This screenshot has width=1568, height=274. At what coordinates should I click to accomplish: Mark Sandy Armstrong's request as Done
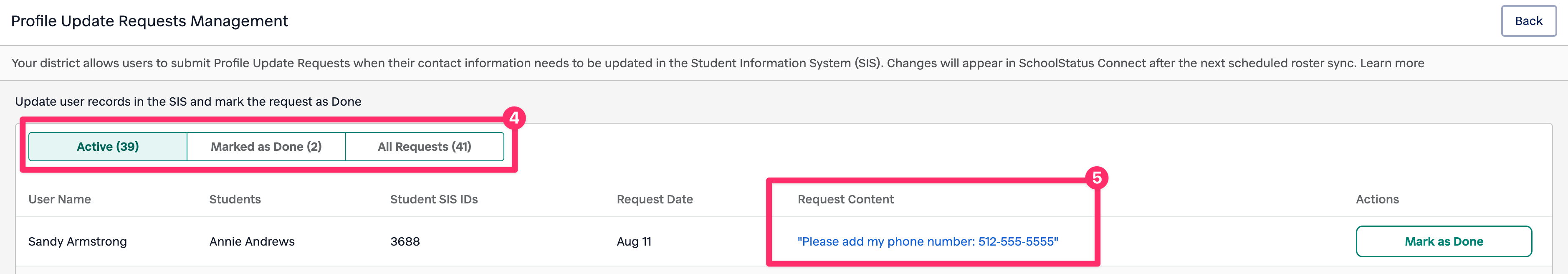pyautogui.click(x=1443, y=242)
